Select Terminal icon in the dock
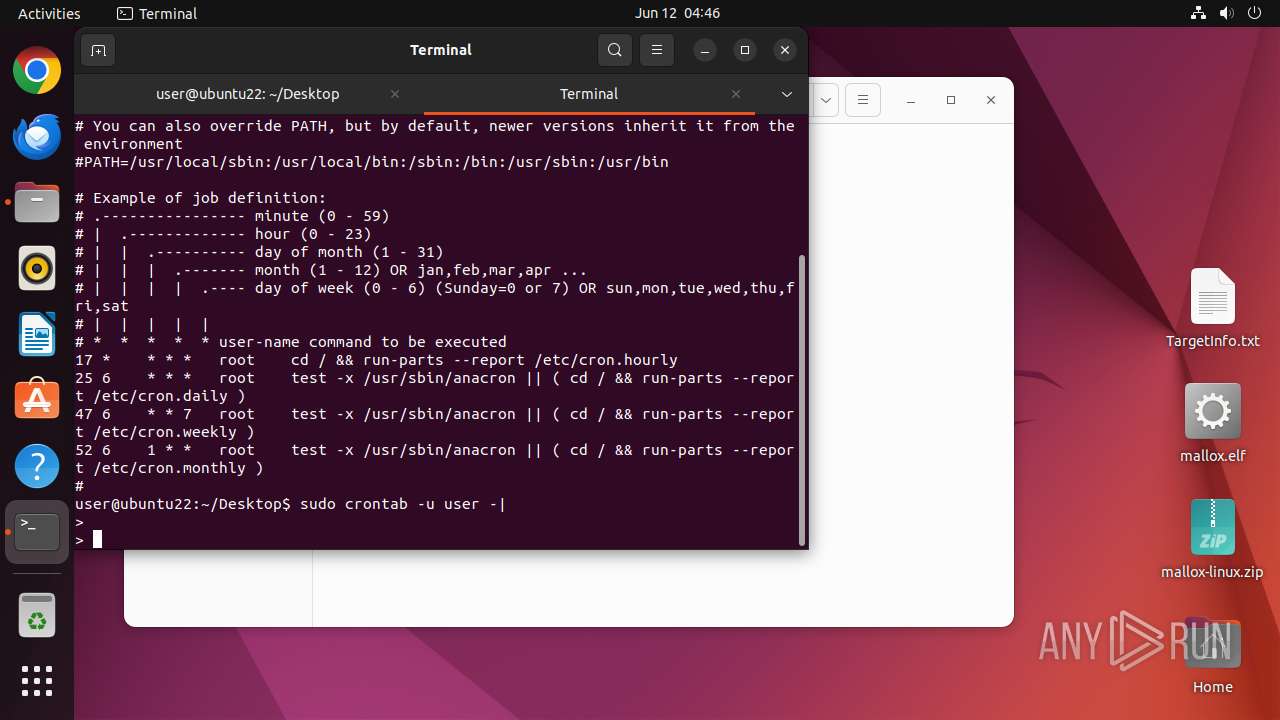The height and width of the screenshot is (720, 1280). pos(37,532)
